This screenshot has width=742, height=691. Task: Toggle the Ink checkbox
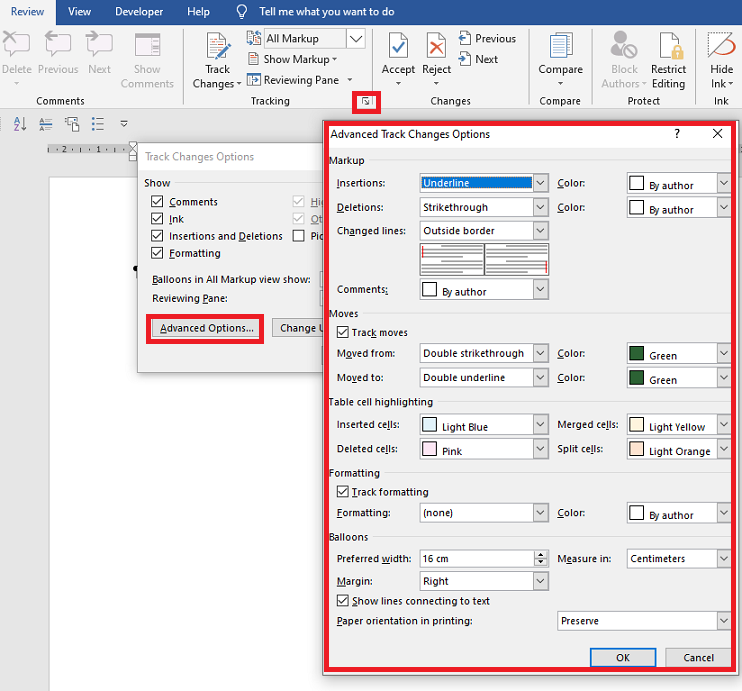(157, 219)
